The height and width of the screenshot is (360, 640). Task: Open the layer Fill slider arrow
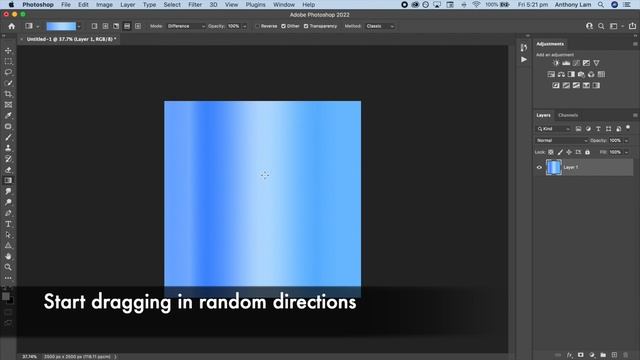[x=626, y=152]
